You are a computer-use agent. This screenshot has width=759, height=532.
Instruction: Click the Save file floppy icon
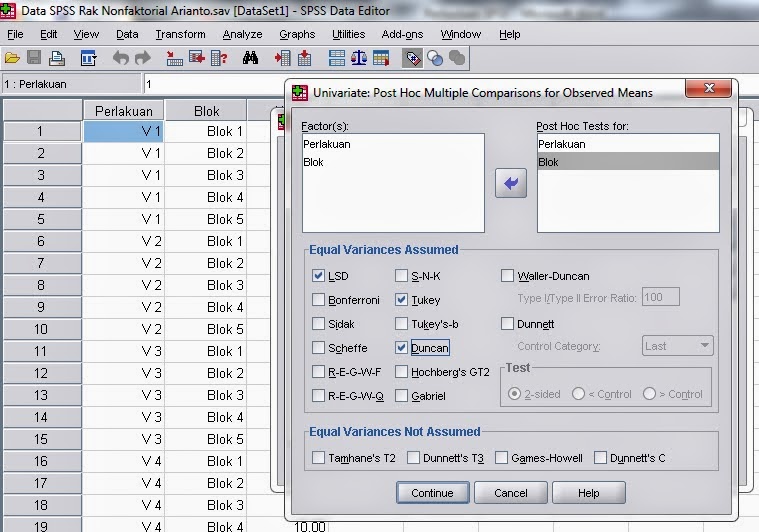pos(34,59)
